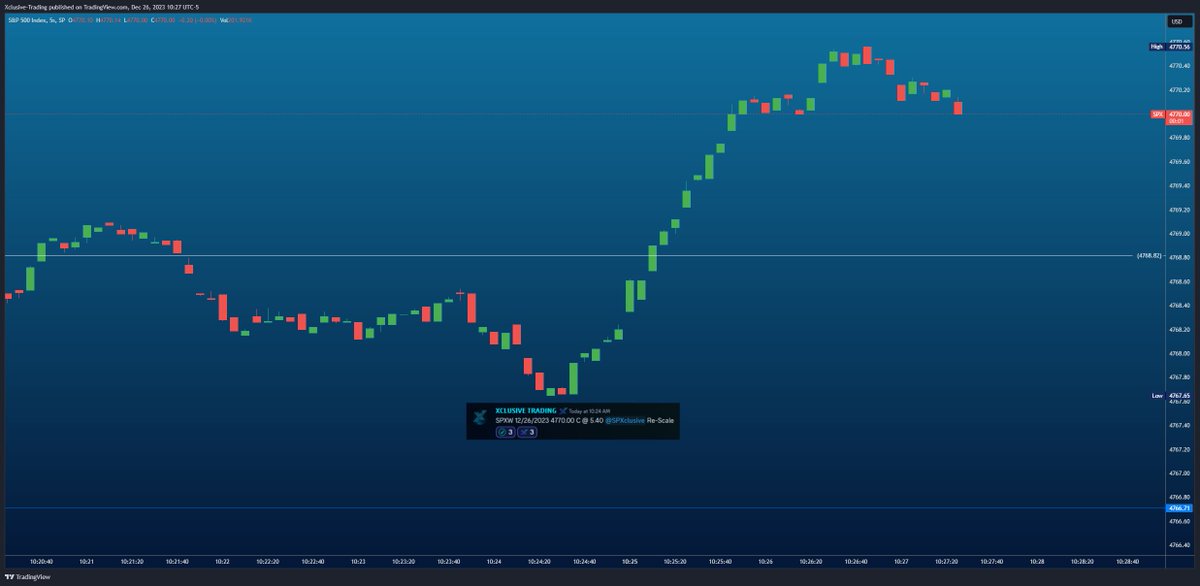
Task: Click the TradingView logo at bottom left
Action: 28,577
